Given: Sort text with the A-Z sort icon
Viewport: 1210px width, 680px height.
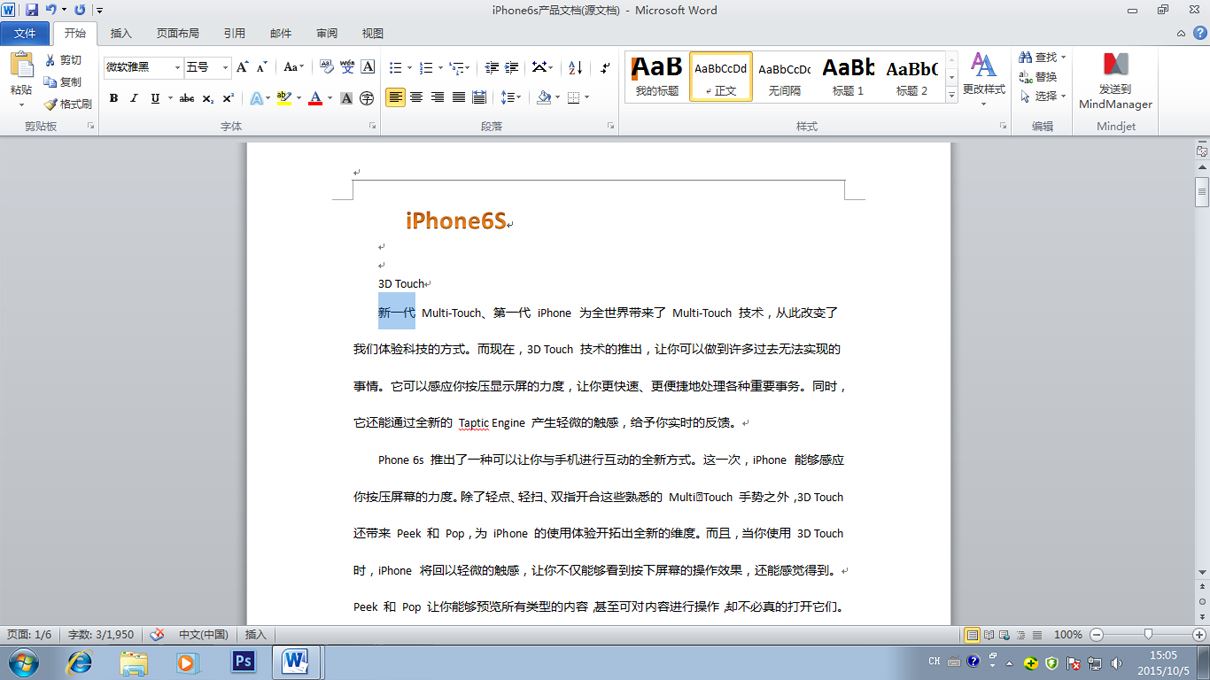Looking at the screenshot, I should point(575,67).
